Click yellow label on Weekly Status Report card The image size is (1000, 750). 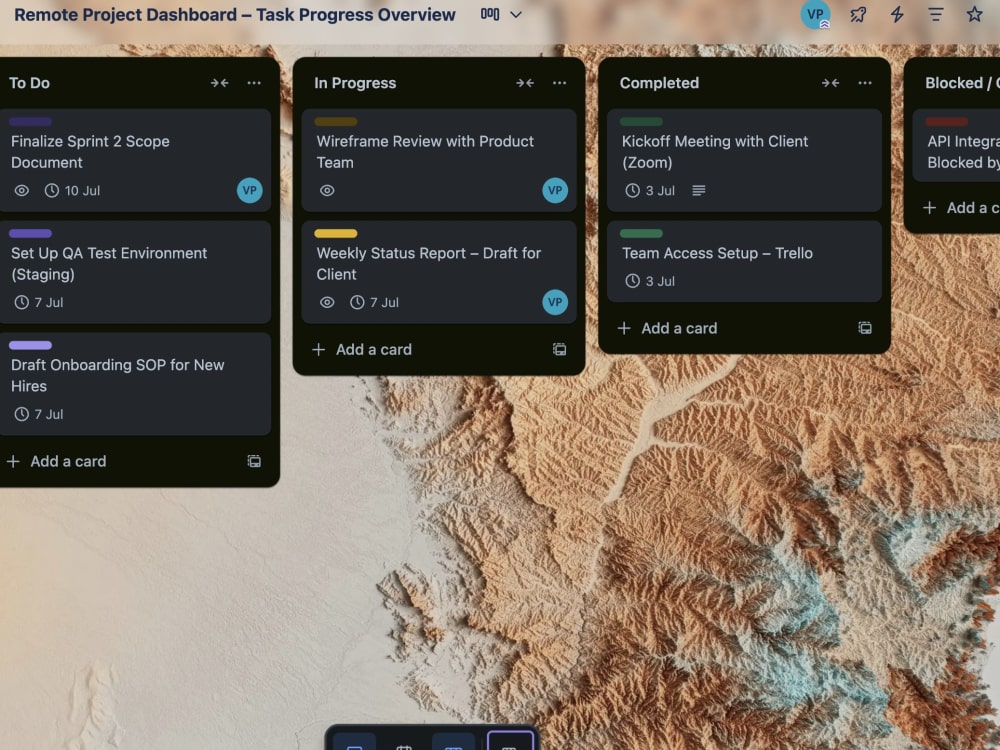tap(335, 233)
